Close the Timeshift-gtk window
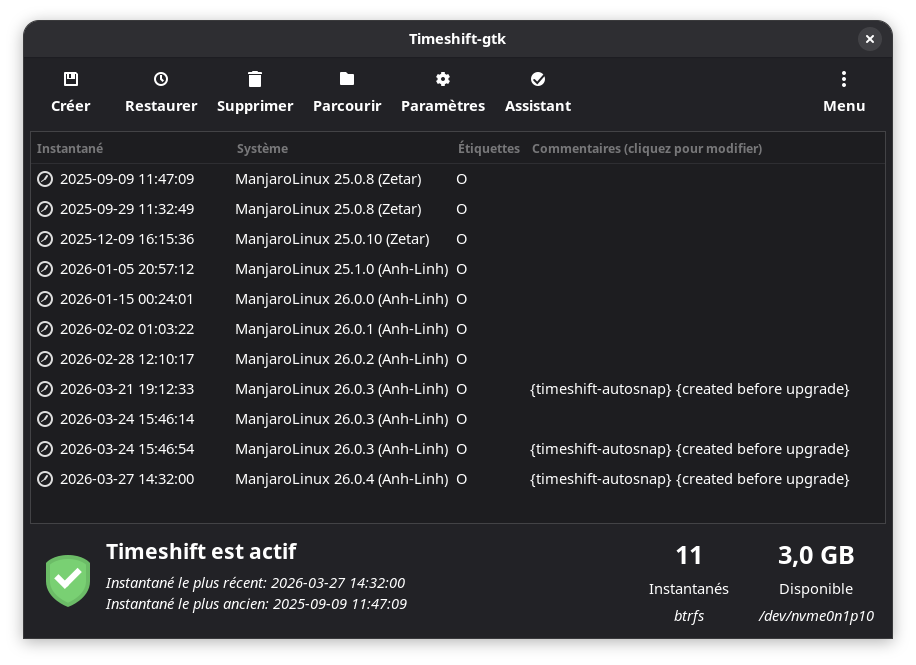This screenshot has width=916, height=665. pyautogui.click(x=869, y=39)
